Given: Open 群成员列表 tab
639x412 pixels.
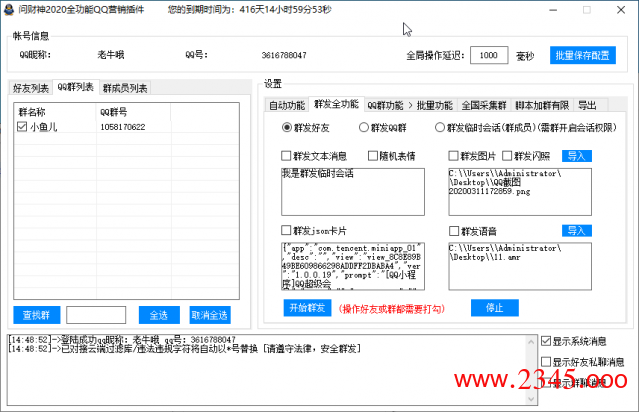Looking at the screenshot, I should (x=125, y=88).
